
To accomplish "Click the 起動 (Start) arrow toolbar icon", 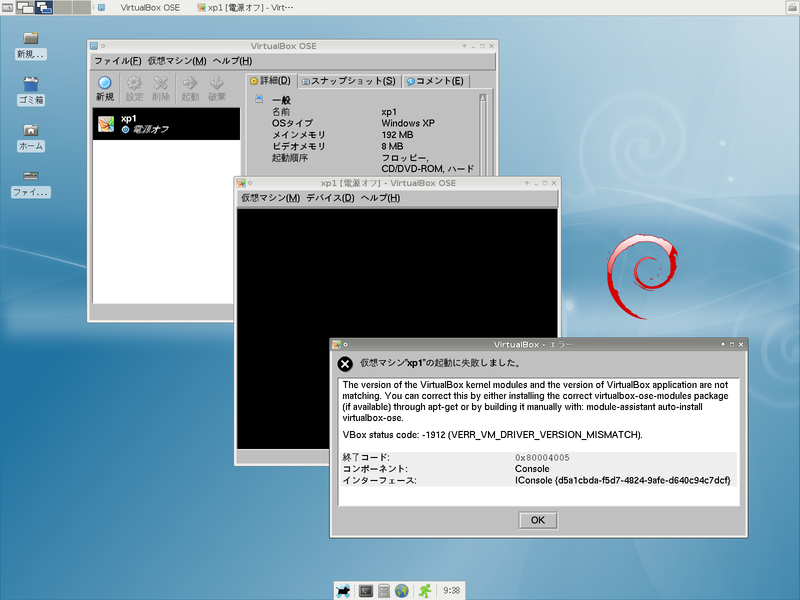I will coord(190,88).
